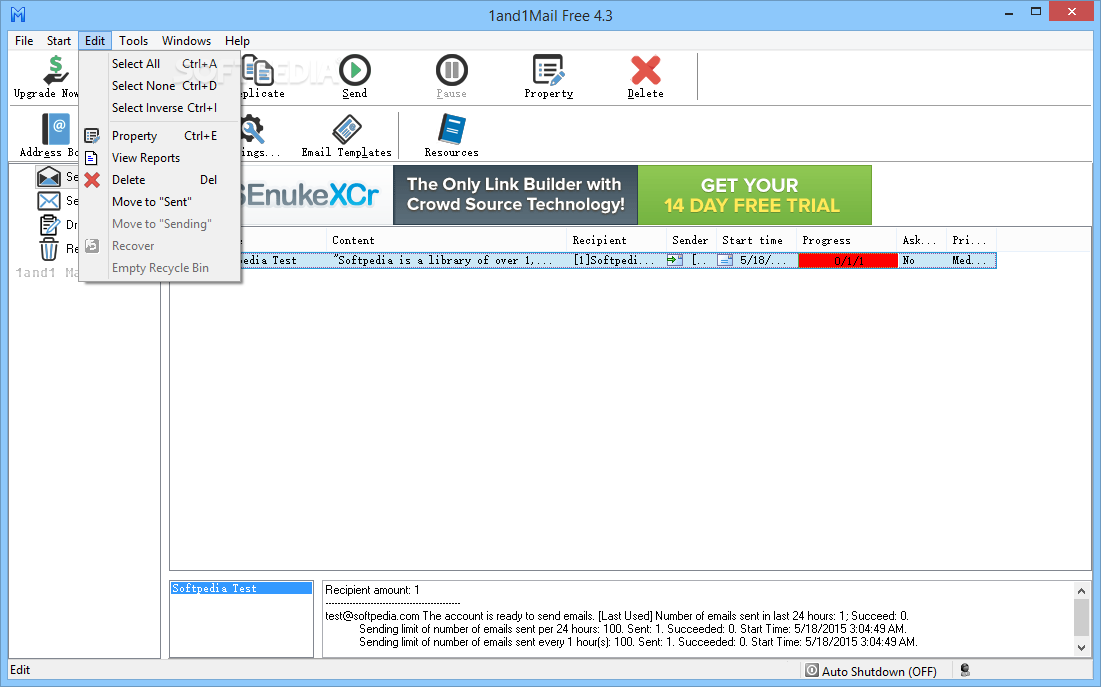Open the Start menu in menu bar
Viewport: 1101px width, 687px height.
(59, 41)
